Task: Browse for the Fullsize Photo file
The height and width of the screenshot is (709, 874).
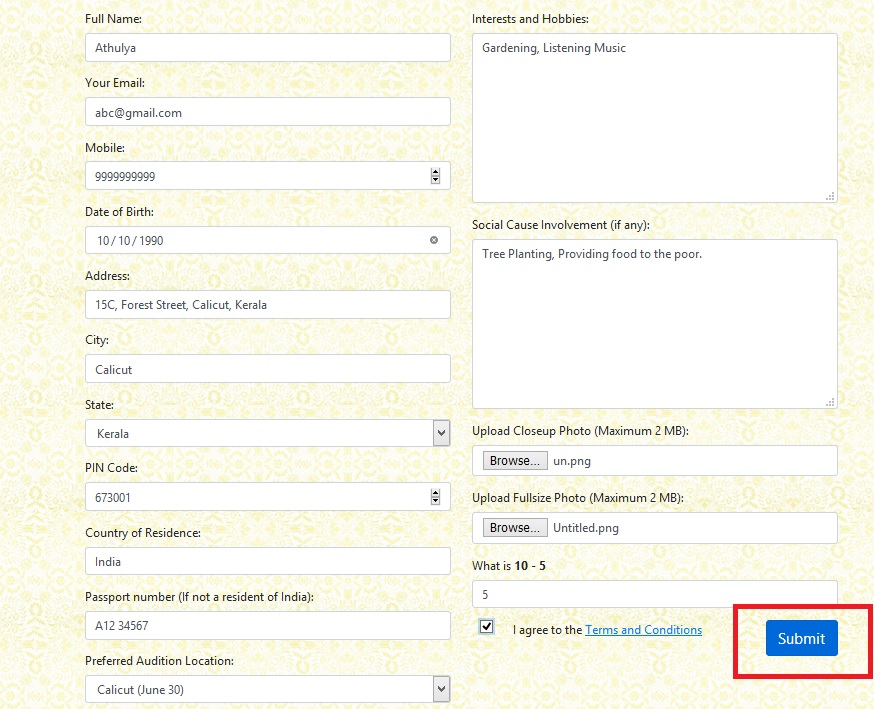Action: [515, 527]
